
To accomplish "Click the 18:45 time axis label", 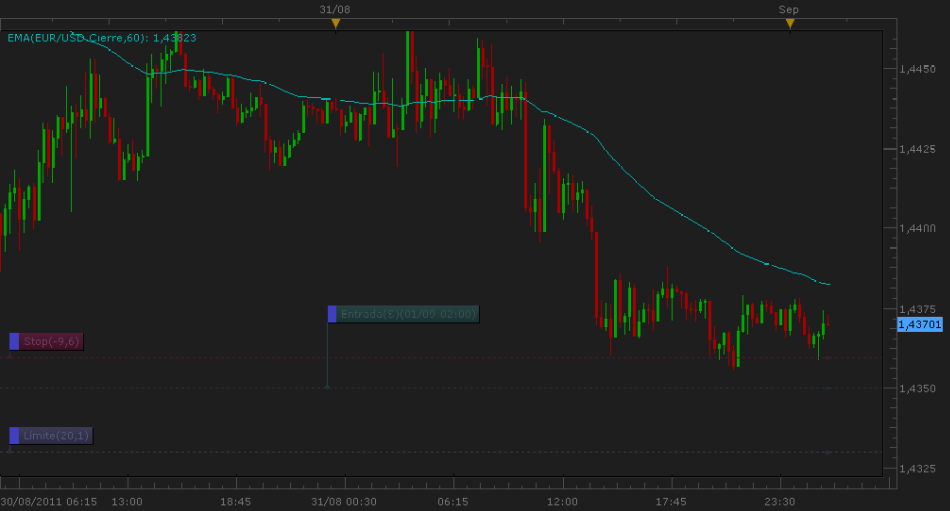I will tap(235, 502).
